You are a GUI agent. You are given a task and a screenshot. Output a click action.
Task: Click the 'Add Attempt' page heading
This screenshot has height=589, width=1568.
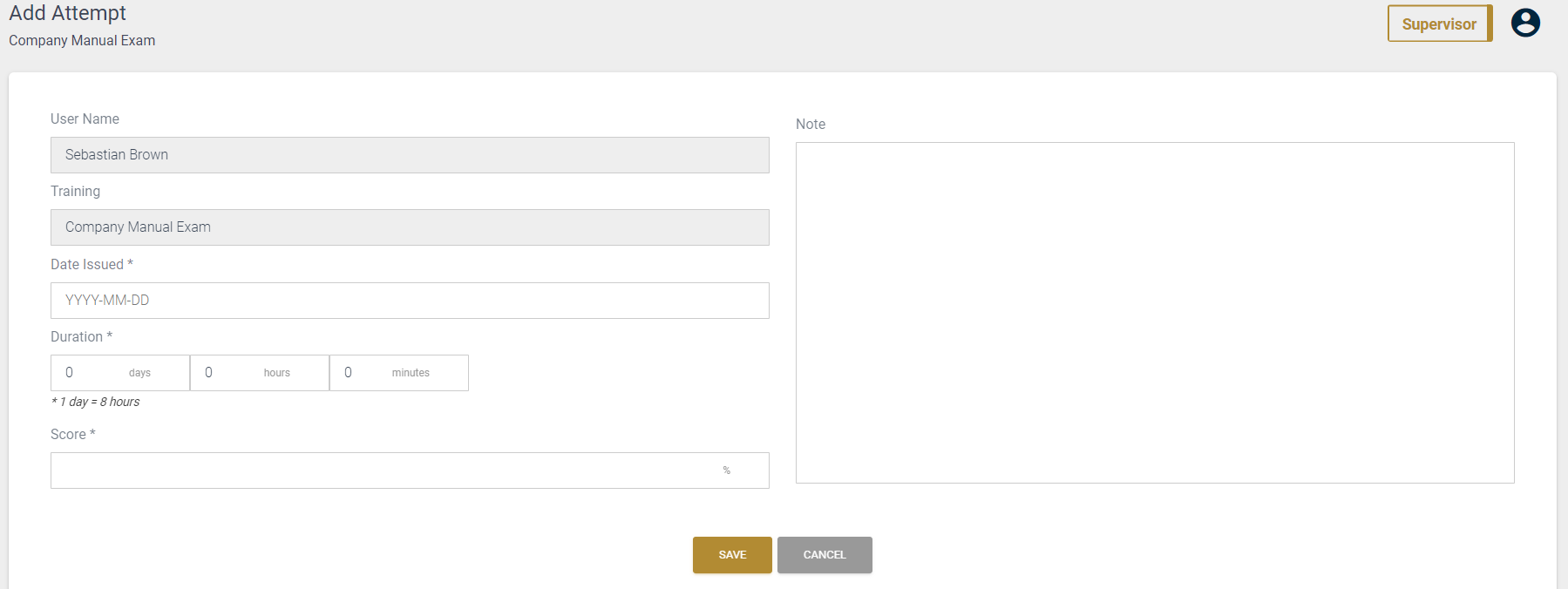coord(67,13)
